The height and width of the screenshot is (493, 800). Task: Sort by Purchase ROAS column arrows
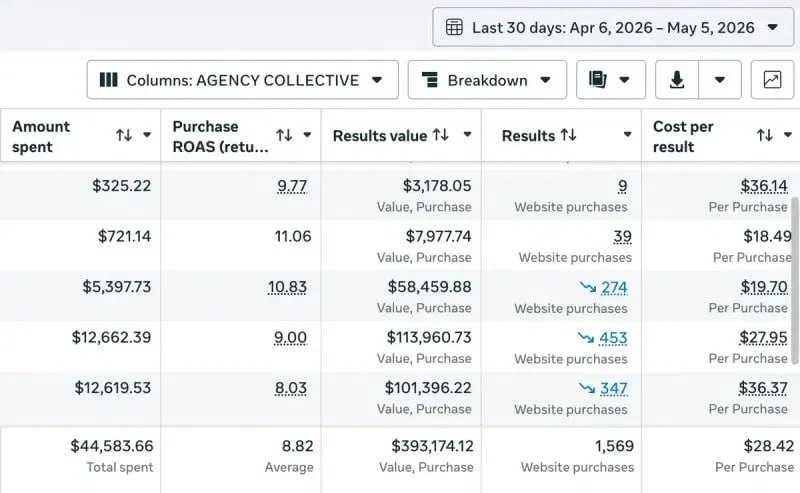284,135
